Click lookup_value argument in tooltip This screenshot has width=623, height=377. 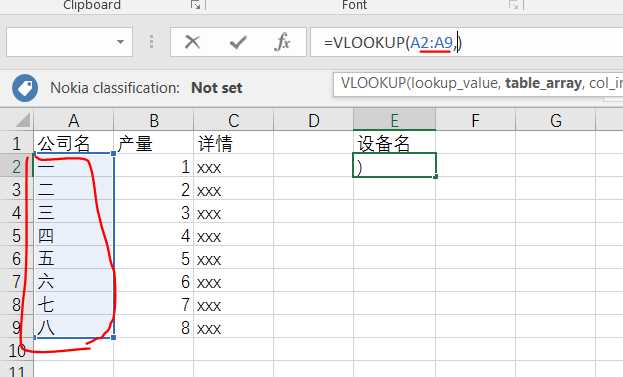[x=455, y=83]
